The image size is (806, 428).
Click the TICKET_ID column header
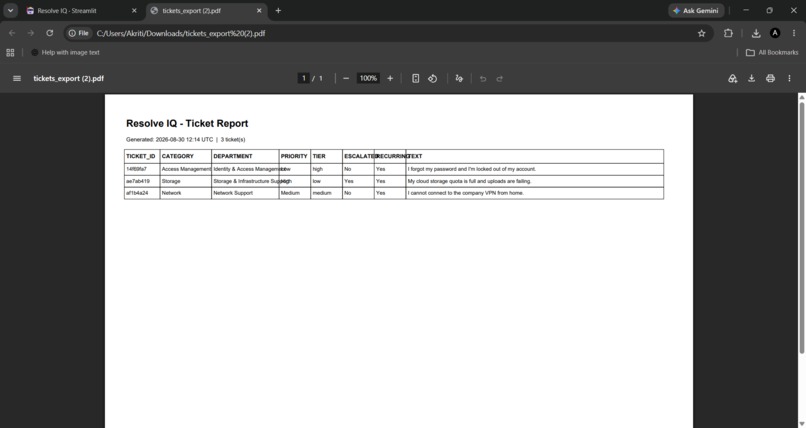(140, 156)
